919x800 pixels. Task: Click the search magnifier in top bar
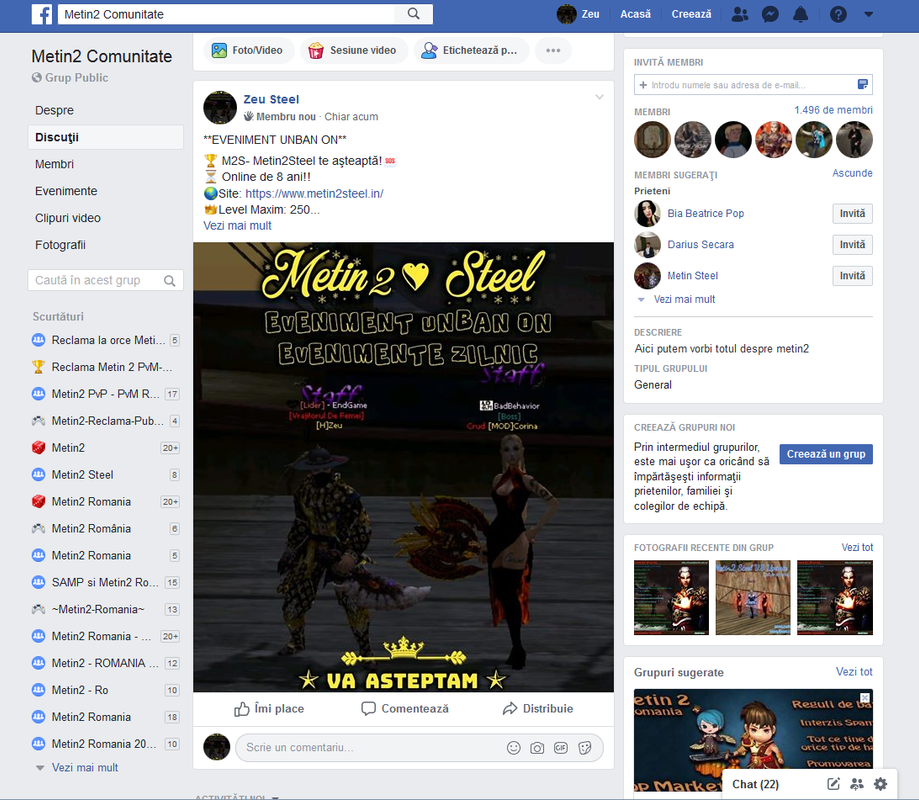(x=413, y=14)
